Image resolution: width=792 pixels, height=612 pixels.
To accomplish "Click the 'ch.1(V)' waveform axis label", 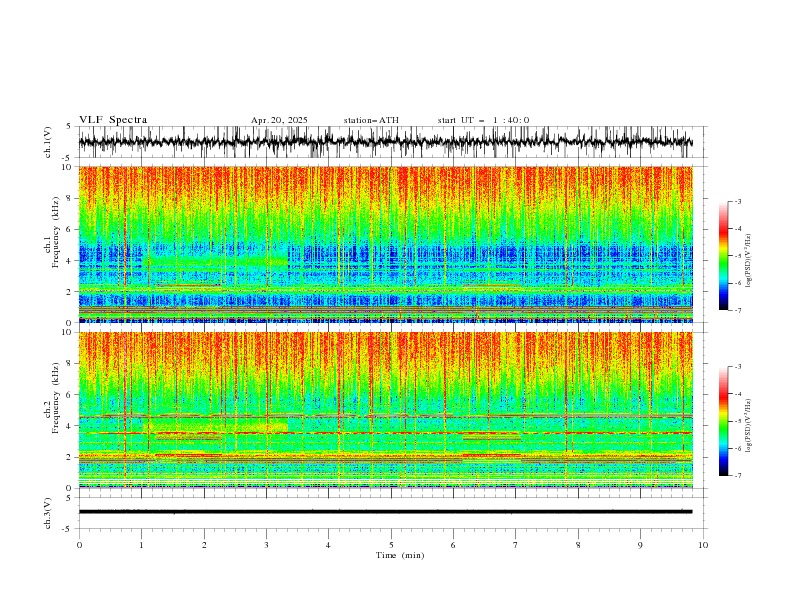I will point(48,142).
